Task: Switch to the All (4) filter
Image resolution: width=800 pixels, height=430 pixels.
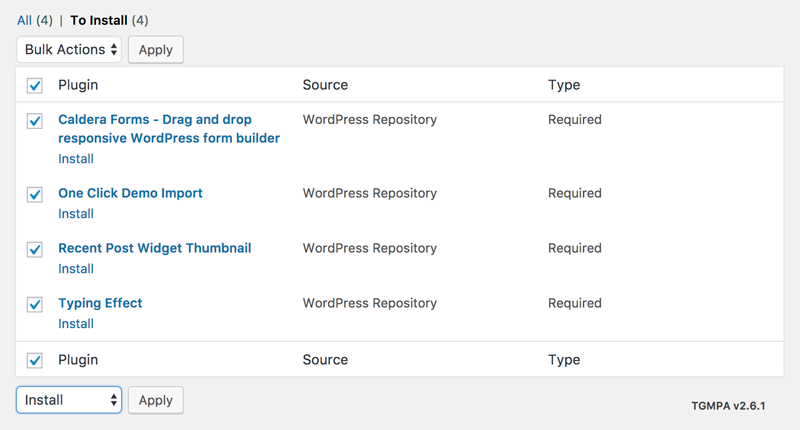Action: pos(35,20)
